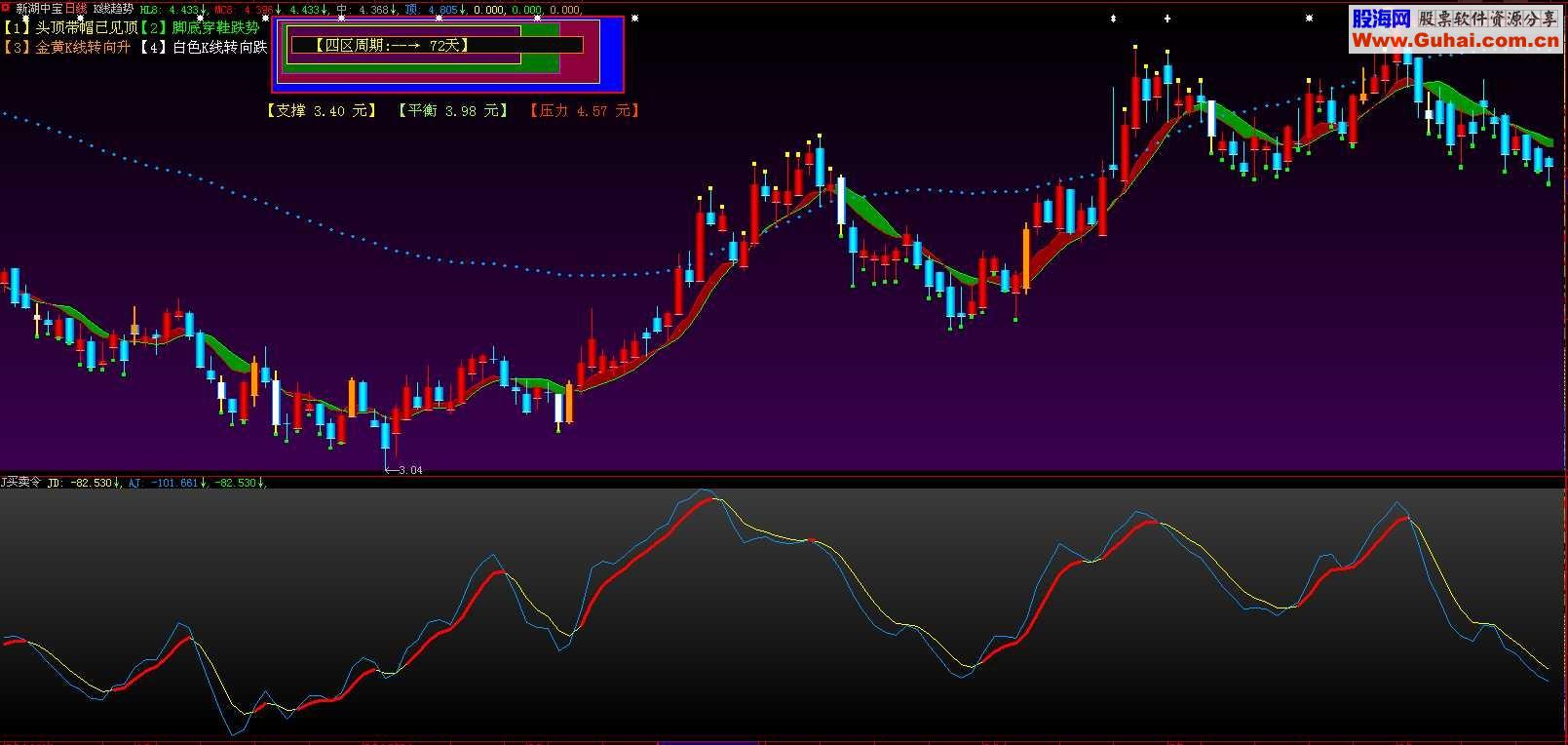The height and width of the screenshot is (745, 1568).
Task: Open the K线趋势 indicator name
Action: pyautogui.click(x=113, y=9)
